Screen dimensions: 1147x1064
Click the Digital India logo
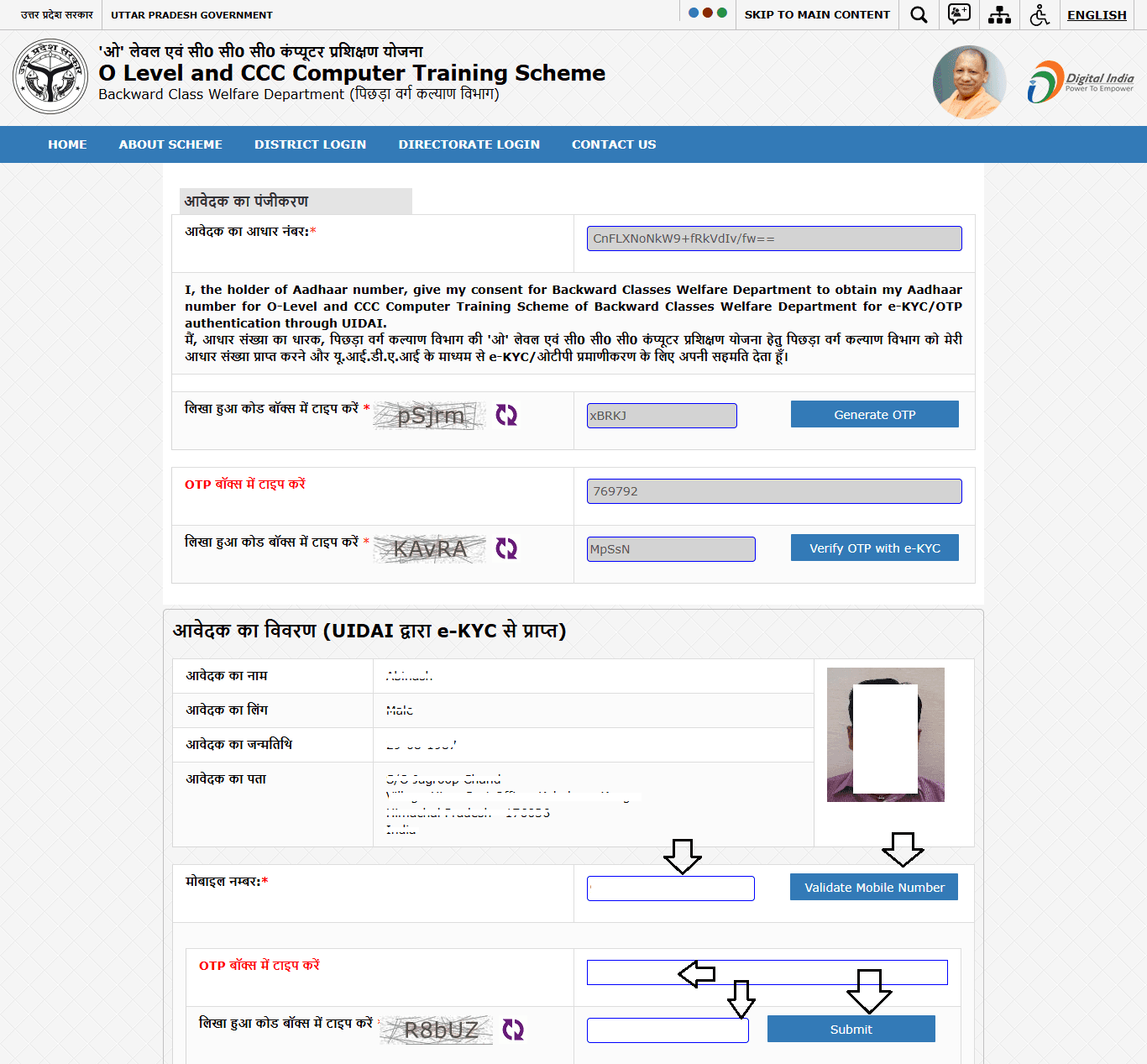click(x=1081, y=82)
